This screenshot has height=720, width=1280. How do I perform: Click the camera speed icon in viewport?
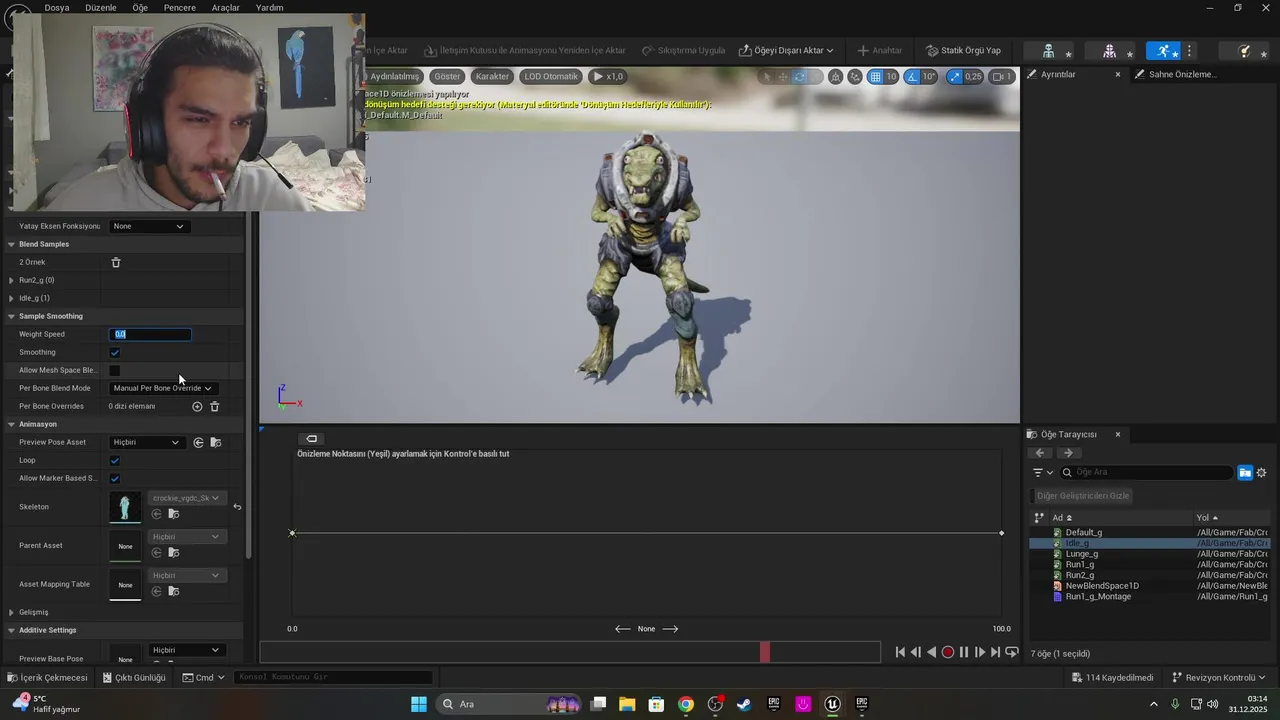(1003, 76)
